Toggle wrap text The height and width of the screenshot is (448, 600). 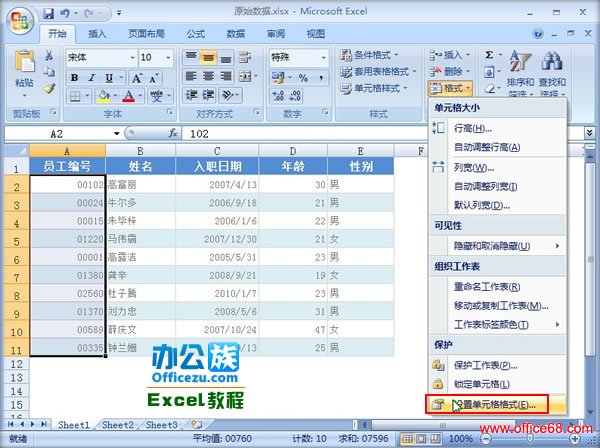point(245,57)
